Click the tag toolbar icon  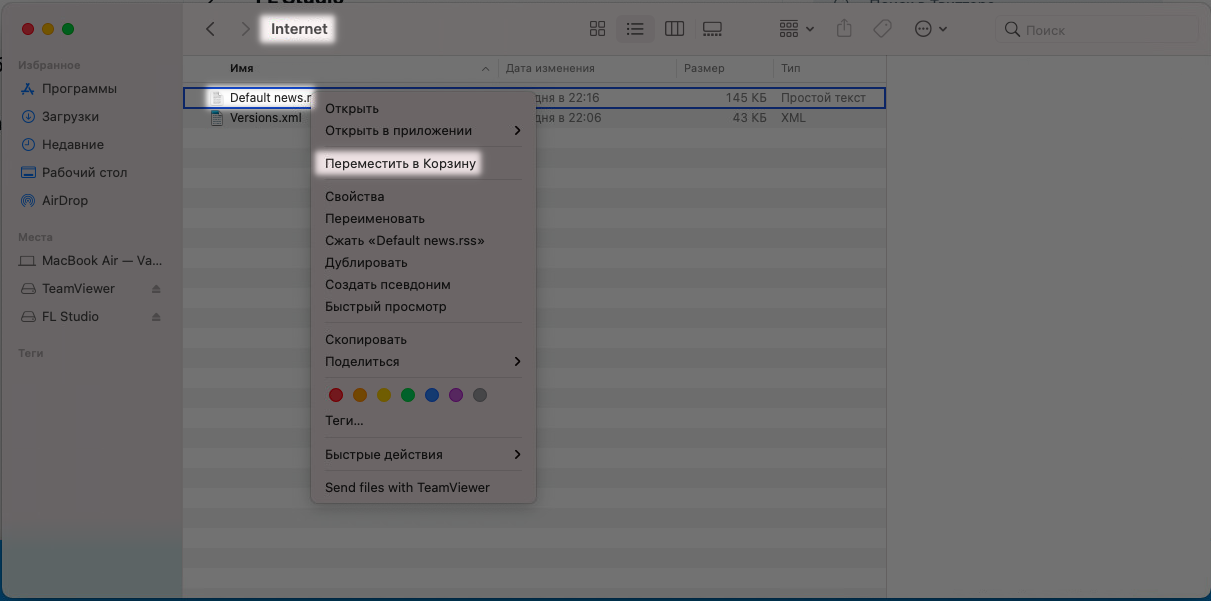[x=882, y=29]
